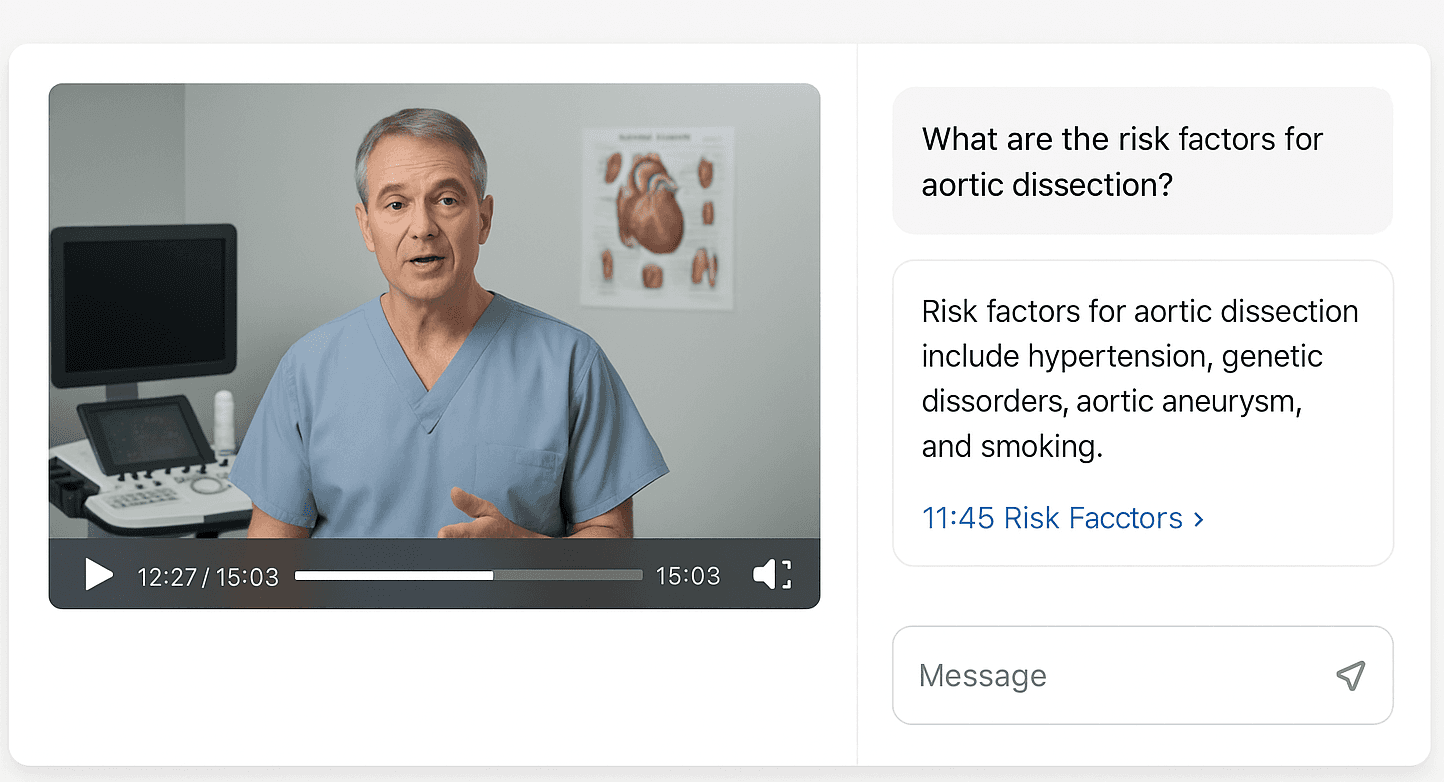Click the 12:27 / 15:03 elapsed time display

(x=208, y=576)
